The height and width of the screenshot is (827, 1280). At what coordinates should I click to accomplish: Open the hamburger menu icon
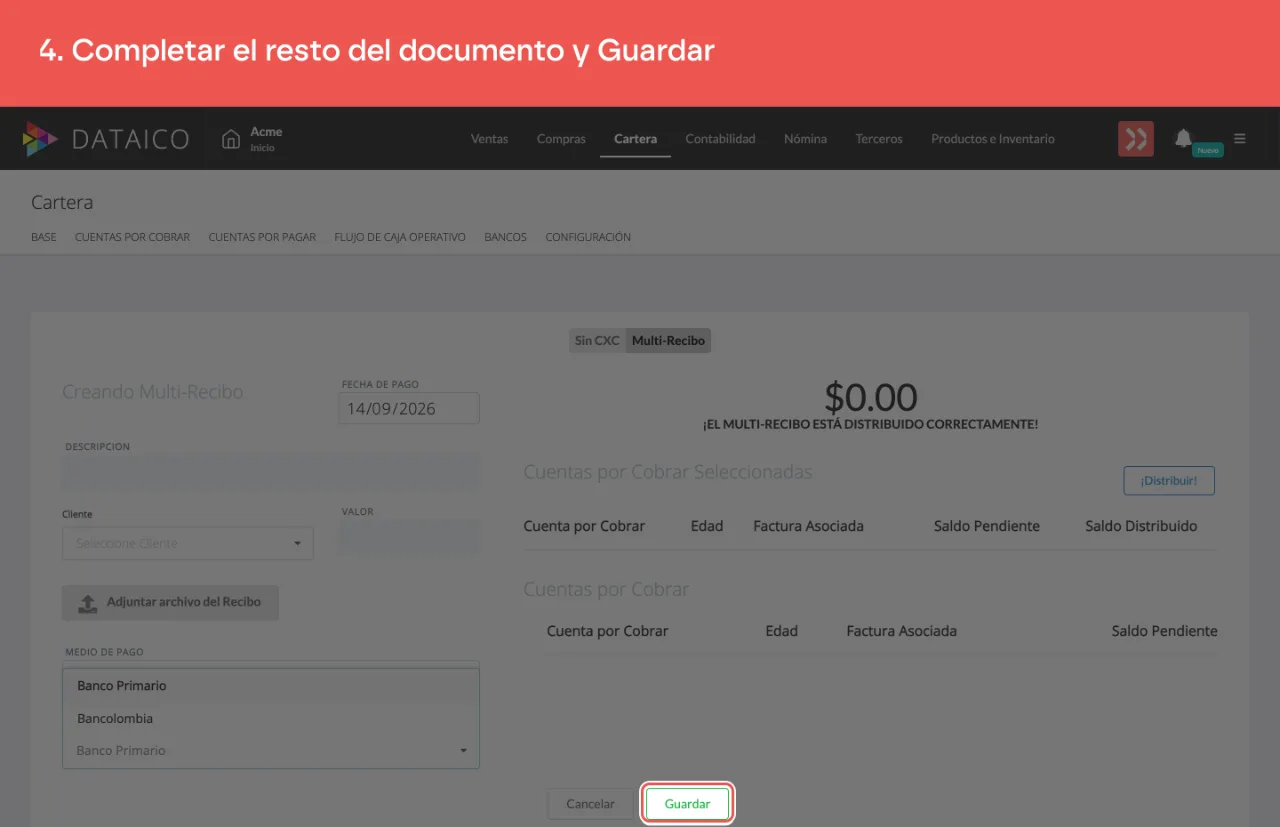(x=1240, y=138)
